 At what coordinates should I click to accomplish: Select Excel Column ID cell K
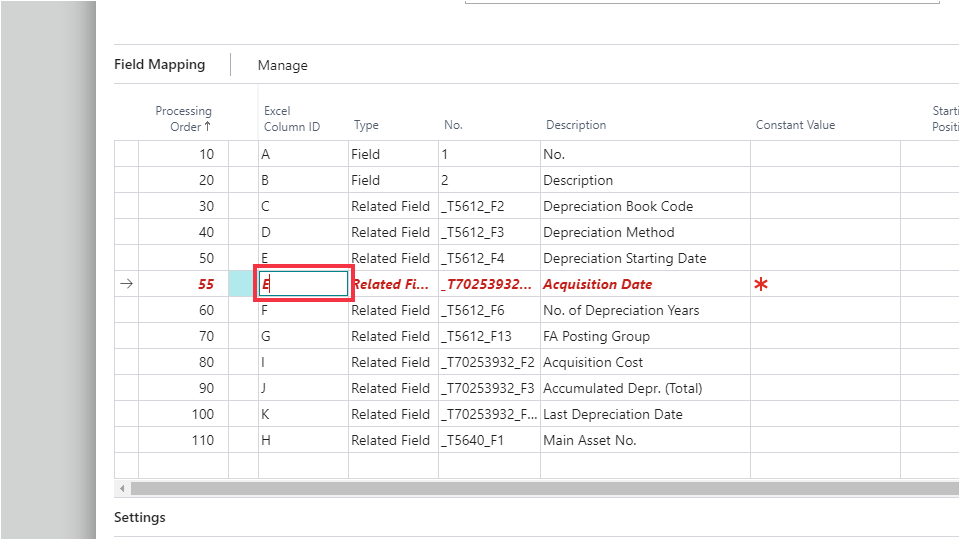(x=266, y=414)
